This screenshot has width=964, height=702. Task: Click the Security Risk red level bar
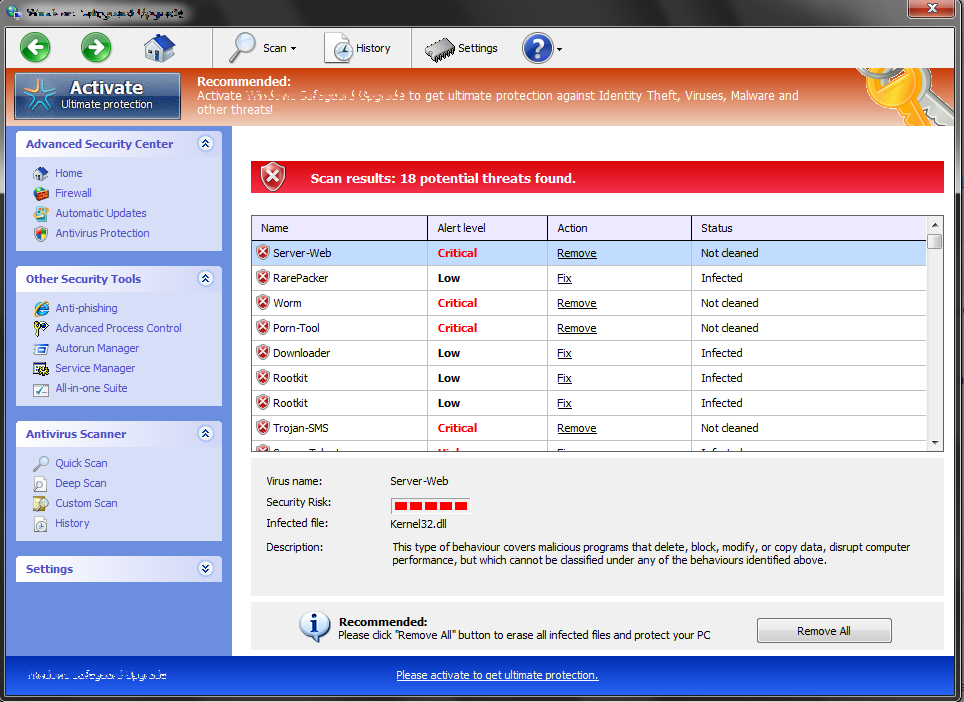tap(430, 506)
